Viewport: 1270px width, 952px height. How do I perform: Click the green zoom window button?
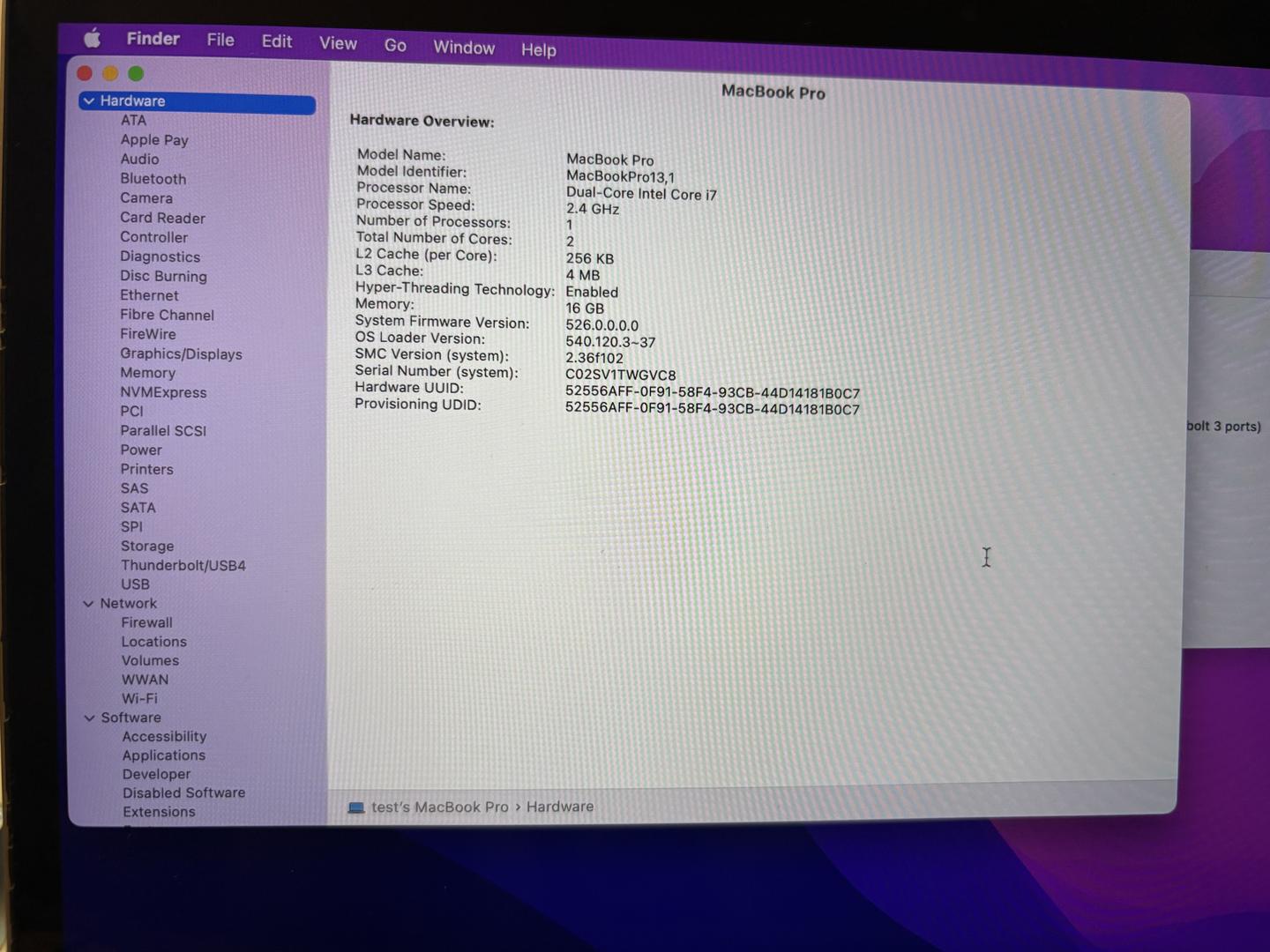[x=136, y=73]
